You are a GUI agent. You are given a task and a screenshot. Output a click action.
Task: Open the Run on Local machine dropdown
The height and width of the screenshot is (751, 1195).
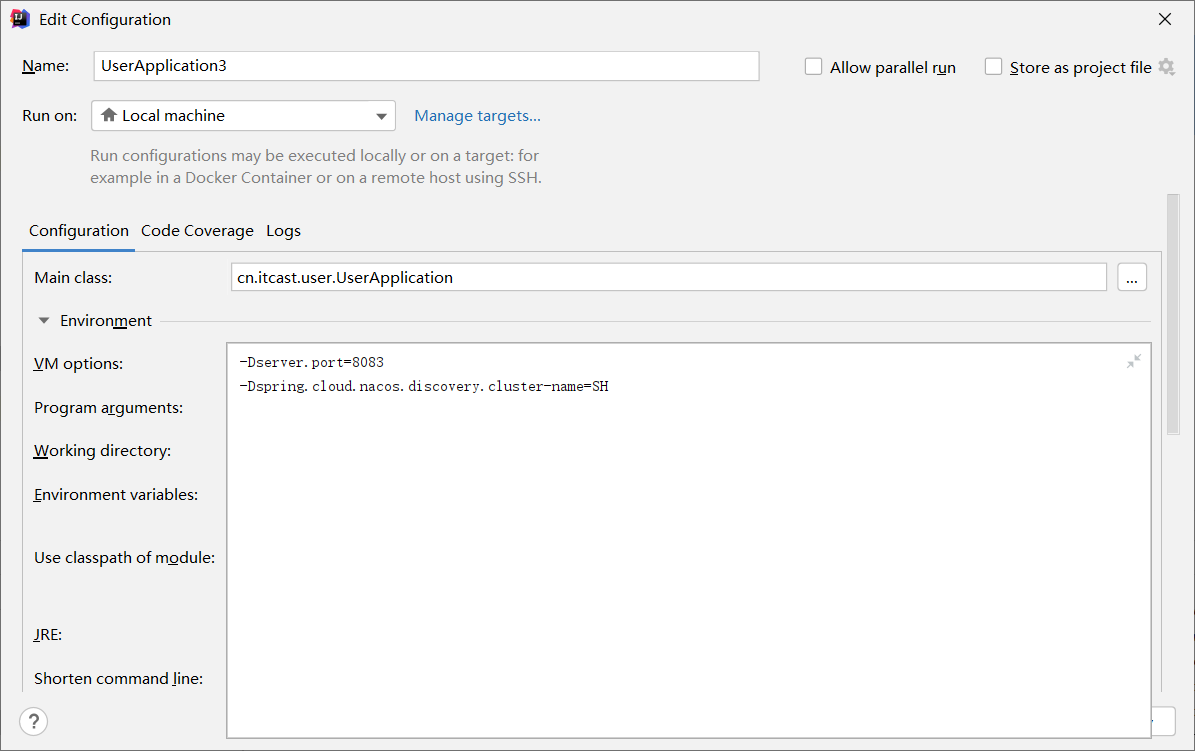(x=243, y=116)
